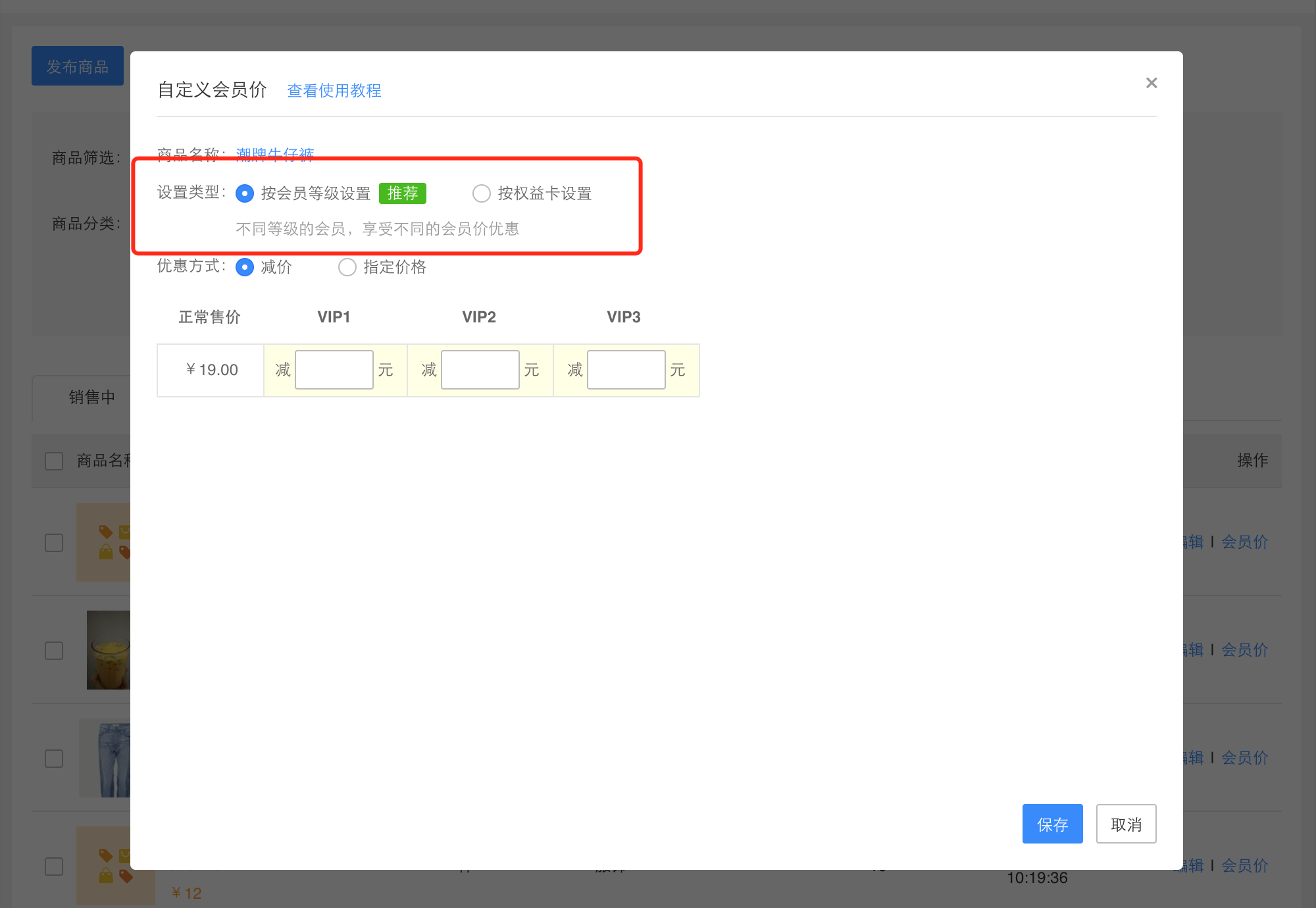This screenshot has width=1316, height=908.
Task: Focus the VIP3 discount input field
Action: pyautogui.click(x=626, y=370)
